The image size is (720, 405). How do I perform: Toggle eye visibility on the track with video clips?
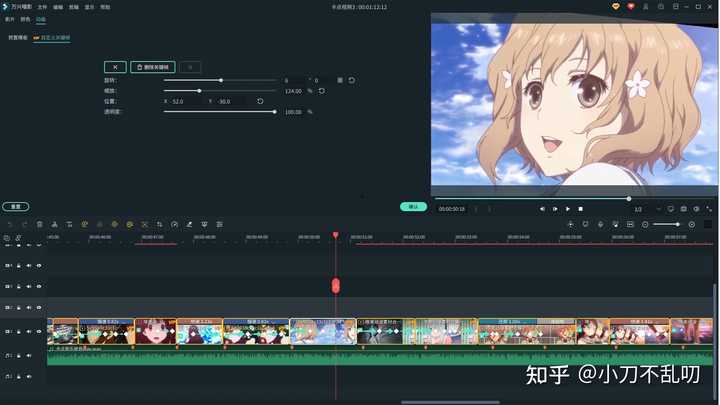pyautogui.click(x=39, y=332)
